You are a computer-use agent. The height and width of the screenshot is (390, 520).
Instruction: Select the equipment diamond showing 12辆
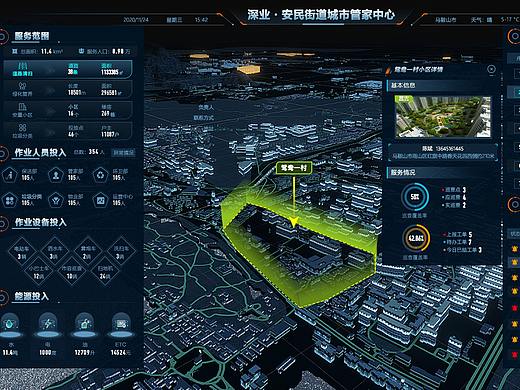pos(38,272)
